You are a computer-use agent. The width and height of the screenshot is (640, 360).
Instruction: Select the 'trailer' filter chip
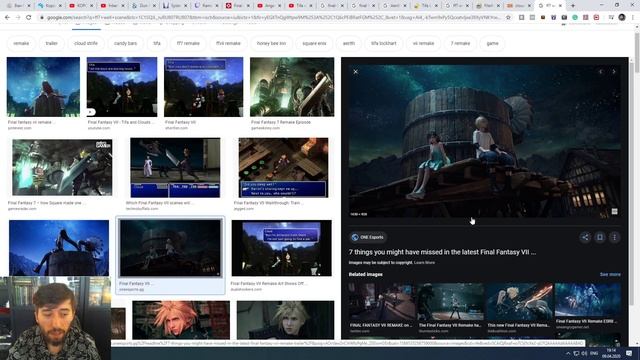point(51,43)
